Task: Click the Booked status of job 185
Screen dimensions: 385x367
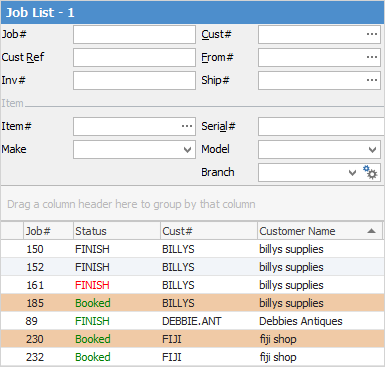Action: click(93, 303)
